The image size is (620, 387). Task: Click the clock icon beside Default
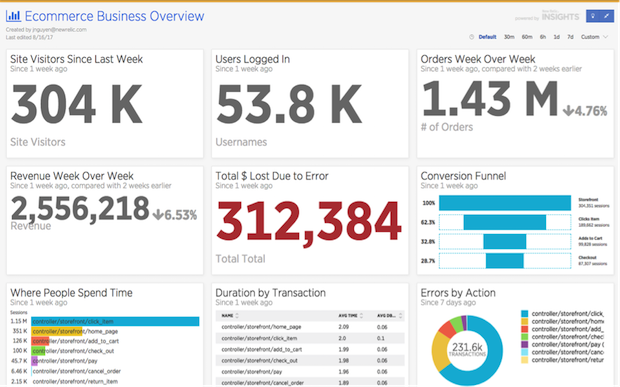coord(471,37)
